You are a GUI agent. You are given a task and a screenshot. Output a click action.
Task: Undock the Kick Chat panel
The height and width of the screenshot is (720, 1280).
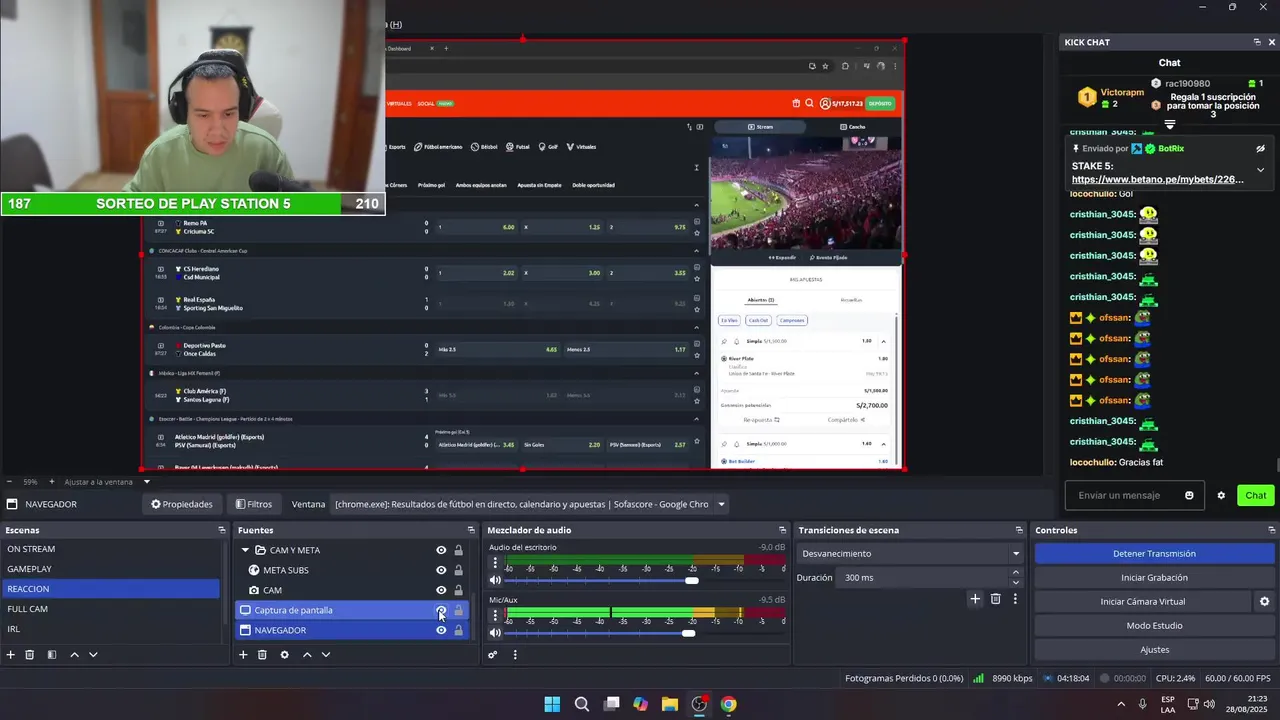click(1257, 42)
